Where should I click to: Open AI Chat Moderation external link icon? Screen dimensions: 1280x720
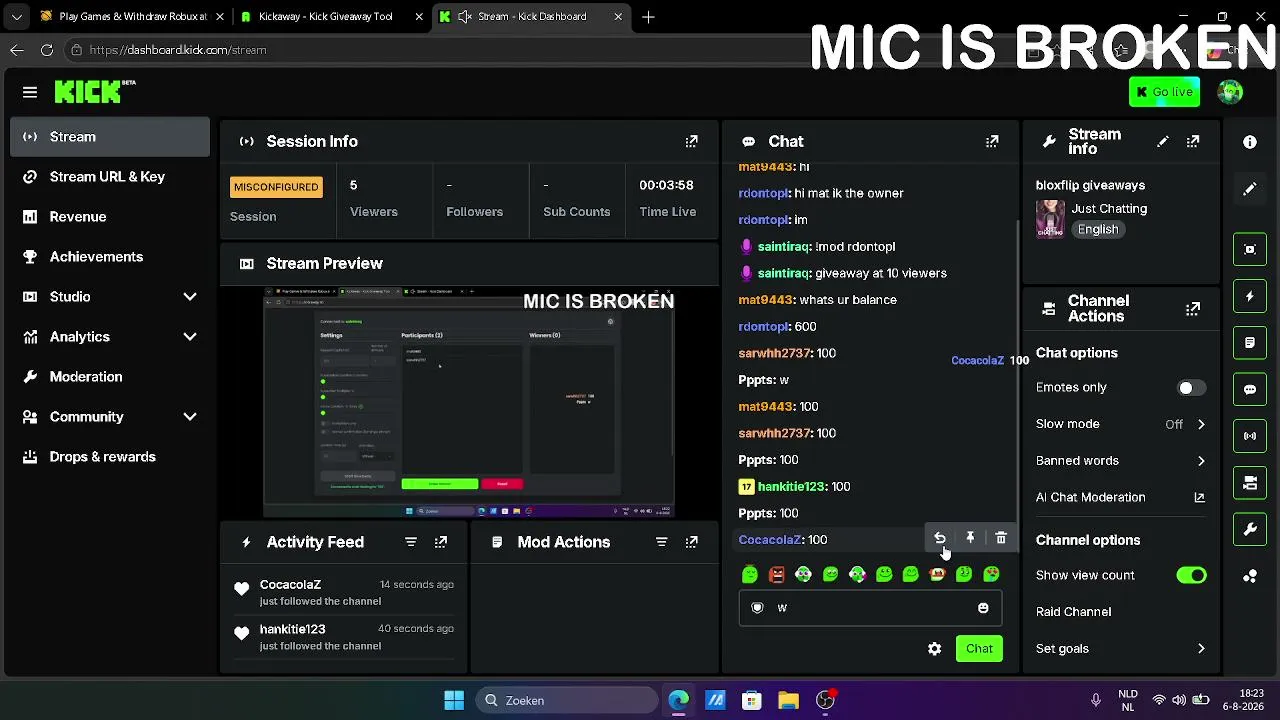point(1200,498)
